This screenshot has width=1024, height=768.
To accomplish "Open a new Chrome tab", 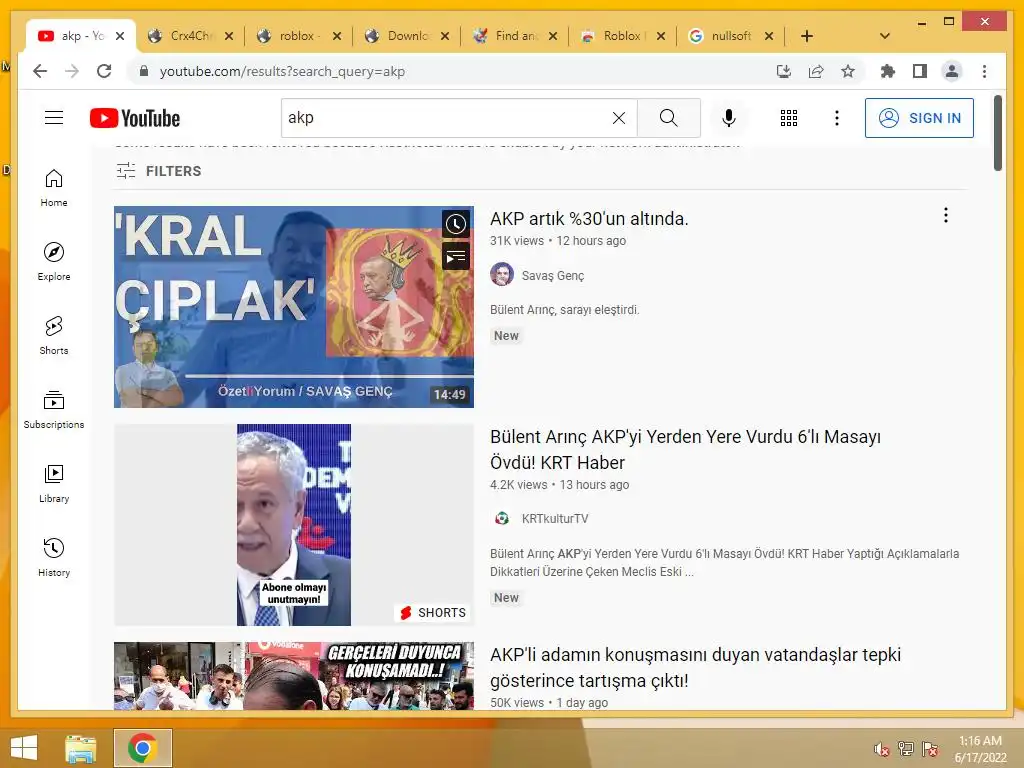I will click(x=807, y=36).
